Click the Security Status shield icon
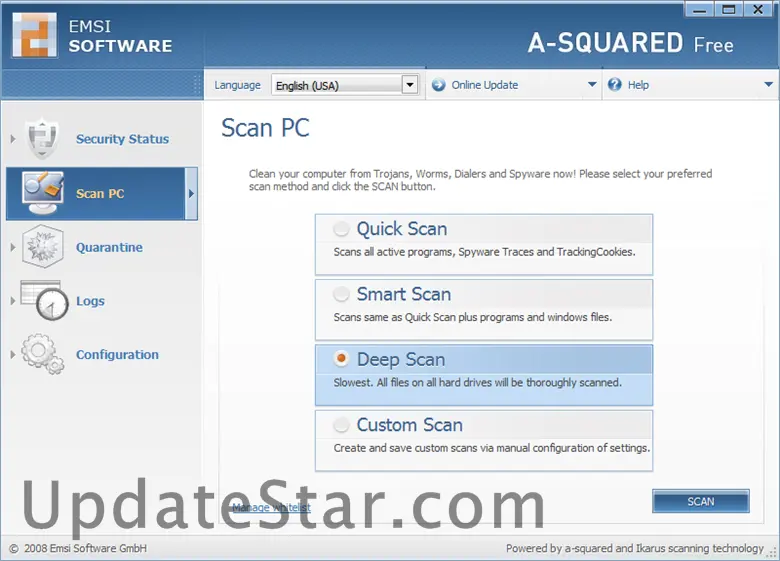The width and height of the screenshot is (780, 561). click(x=43, y=138)
